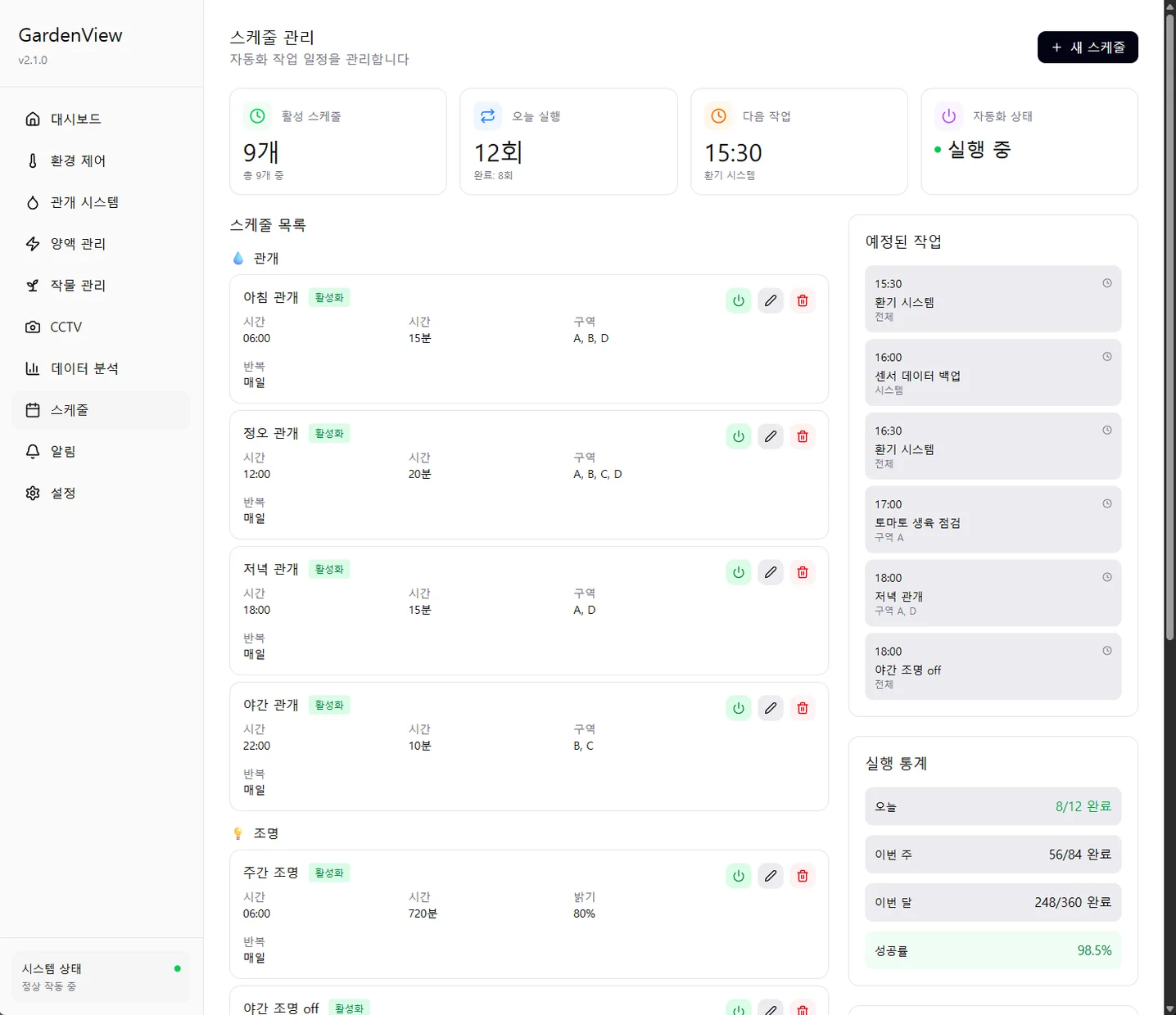
Task: Open the 16:00 센서 데이터 백업 task
Action: click(x=993, y=372)
